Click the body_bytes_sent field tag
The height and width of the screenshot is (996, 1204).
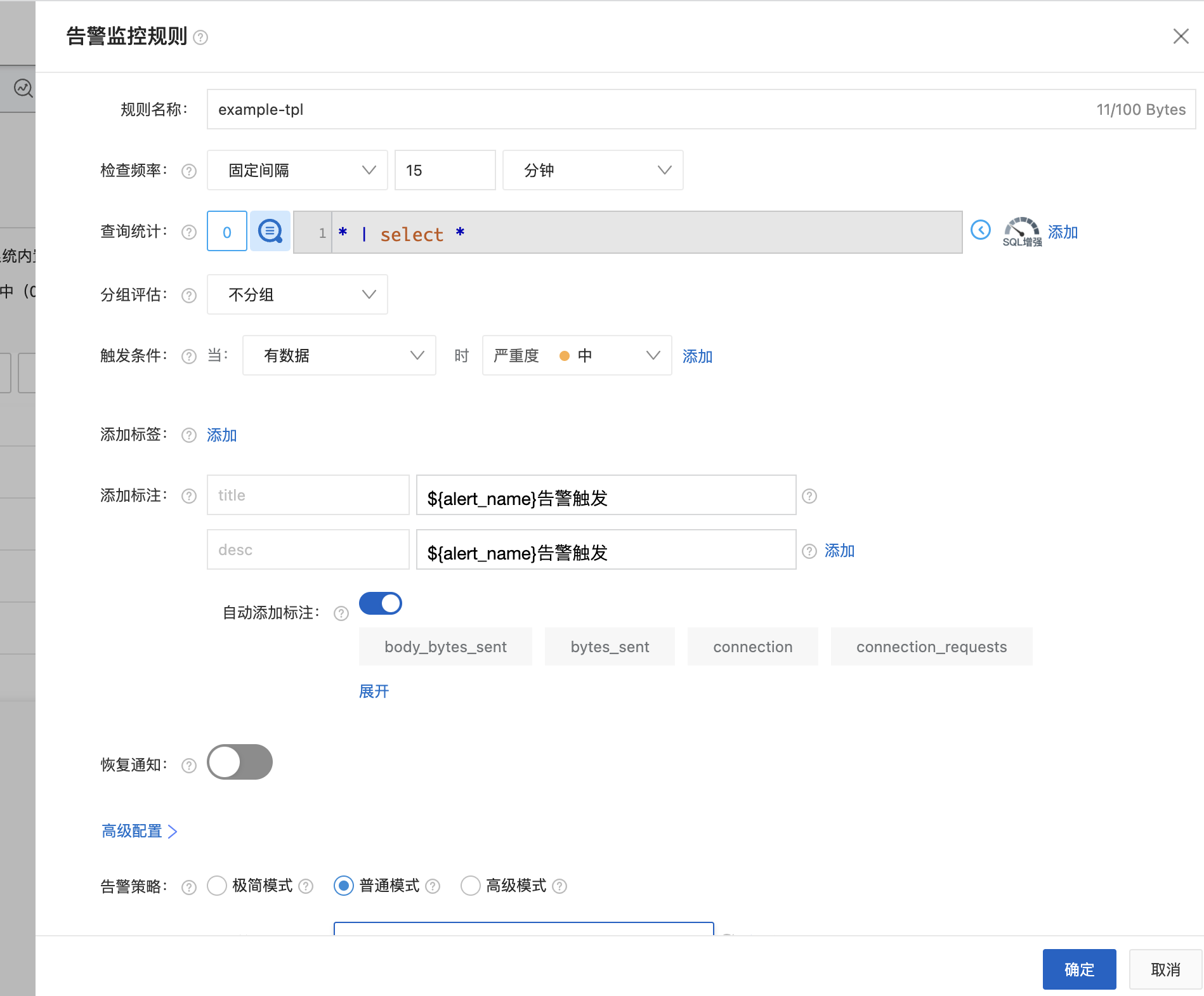(445, 646)
